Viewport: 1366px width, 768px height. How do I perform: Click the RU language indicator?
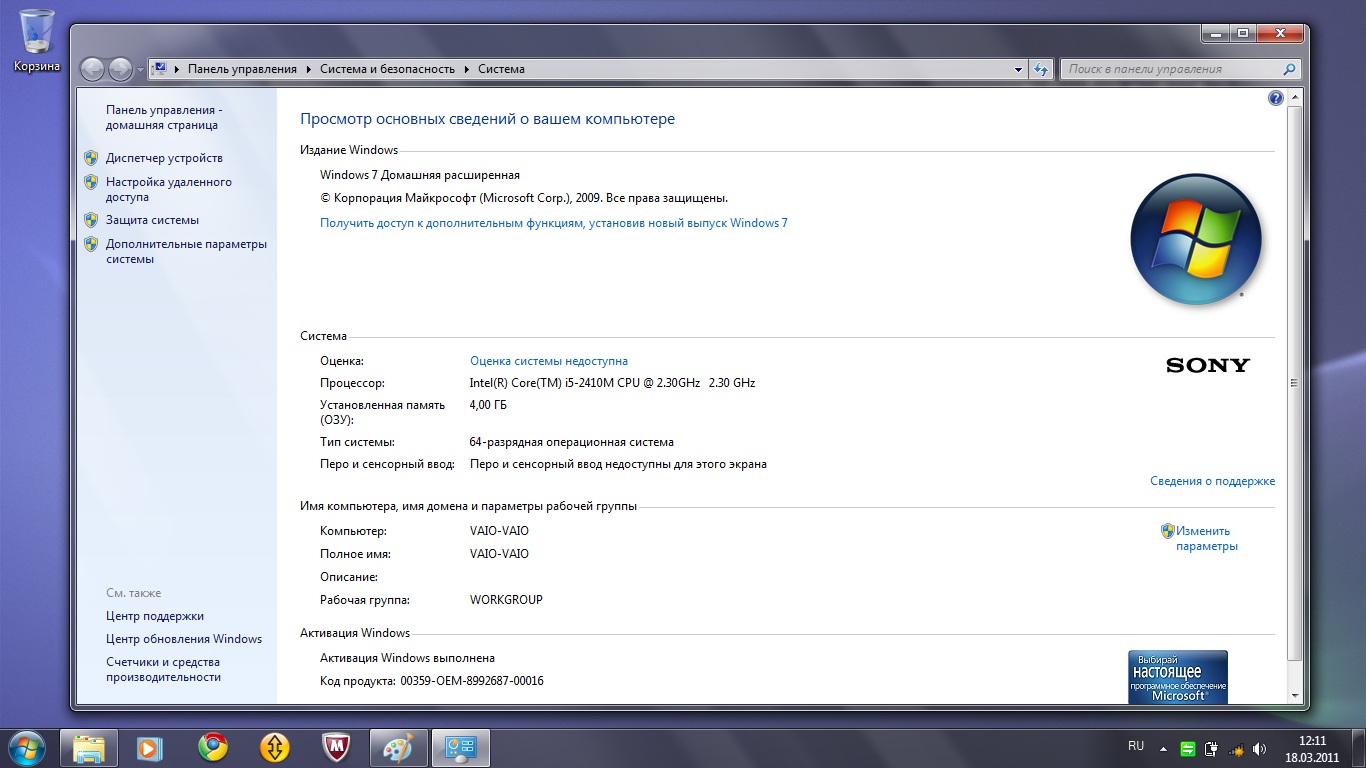point(1136,747)
